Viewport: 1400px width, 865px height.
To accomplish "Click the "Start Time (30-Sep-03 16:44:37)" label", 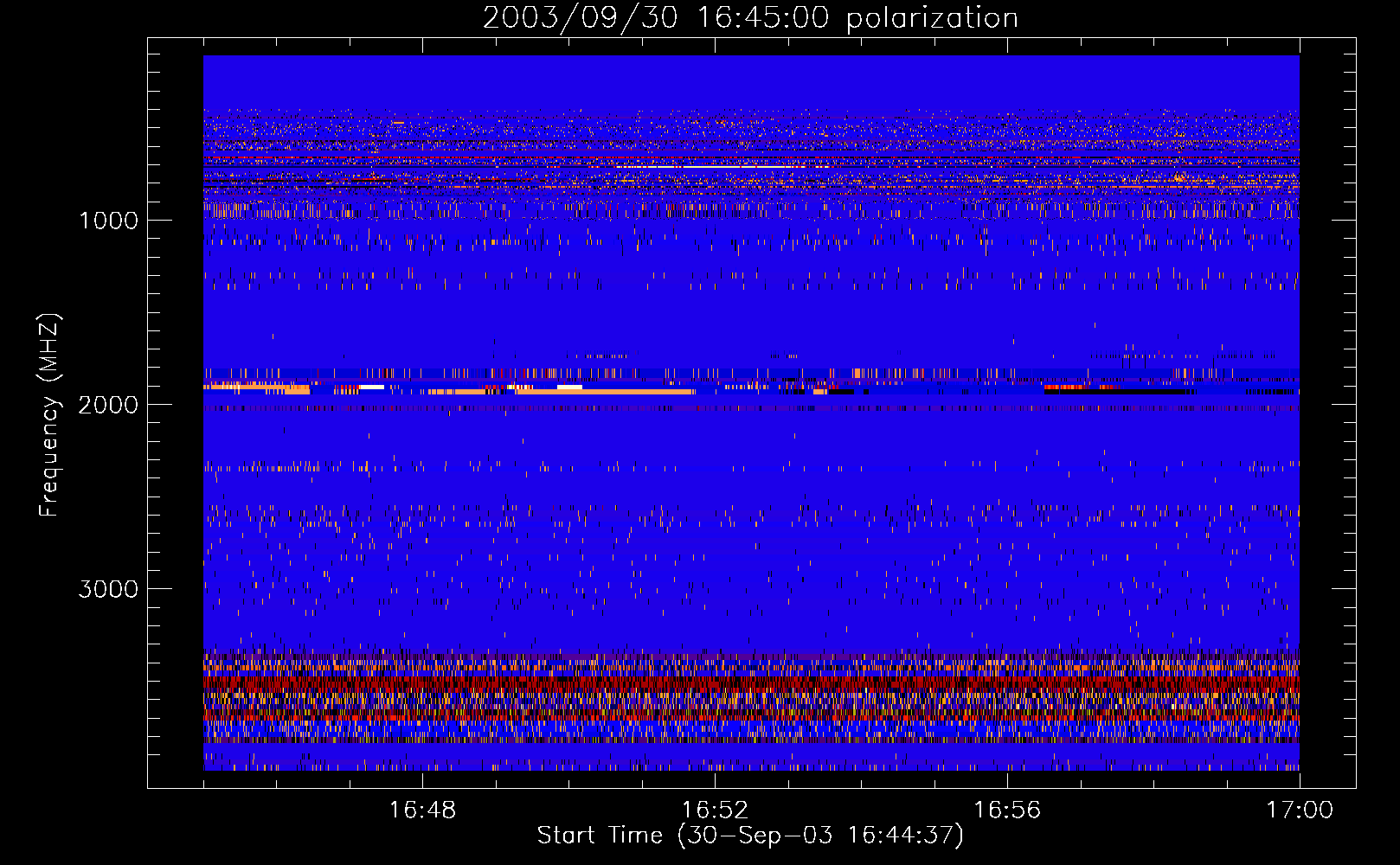I will click(x=750, y=836).
